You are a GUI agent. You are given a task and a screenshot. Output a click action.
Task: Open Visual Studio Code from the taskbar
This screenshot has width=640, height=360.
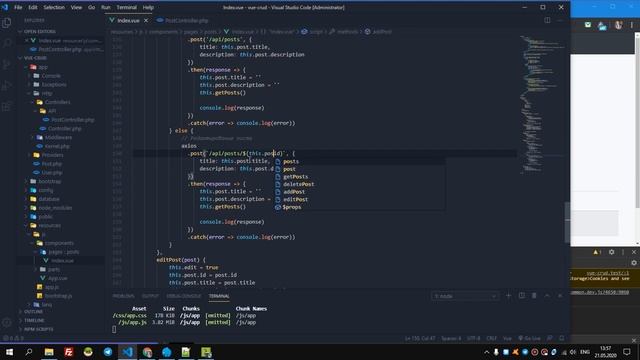click(127, 352)
